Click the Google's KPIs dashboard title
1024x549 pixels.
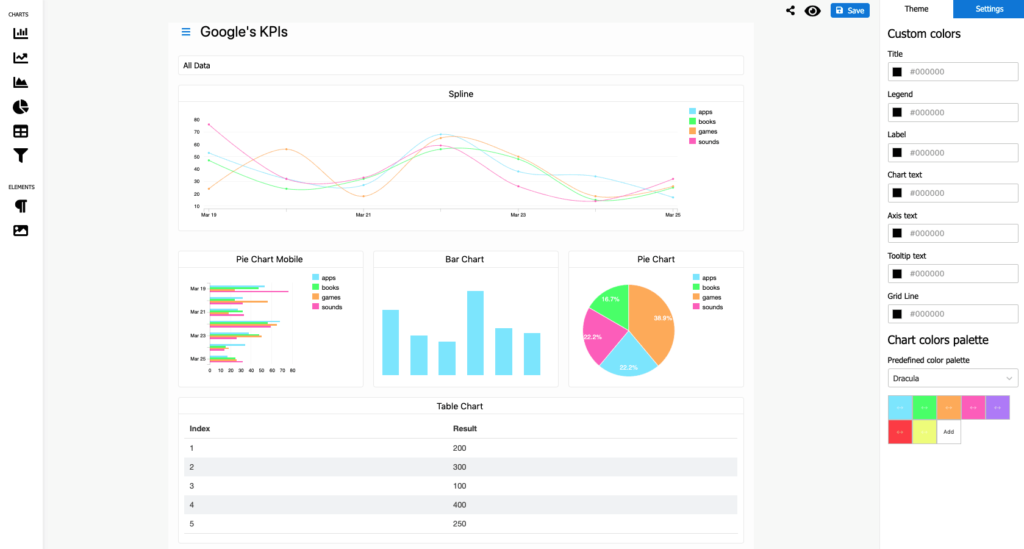[244, 32]
